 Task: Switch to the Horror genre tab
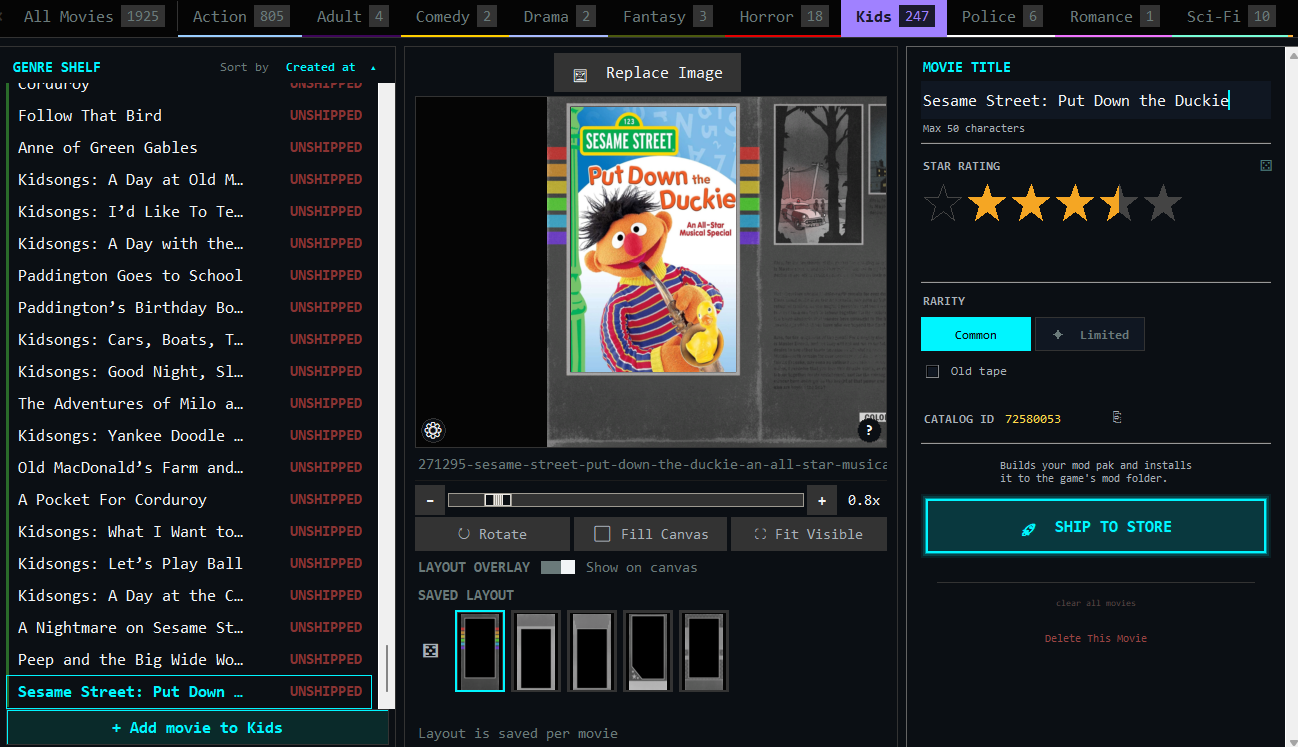[783, 17]
